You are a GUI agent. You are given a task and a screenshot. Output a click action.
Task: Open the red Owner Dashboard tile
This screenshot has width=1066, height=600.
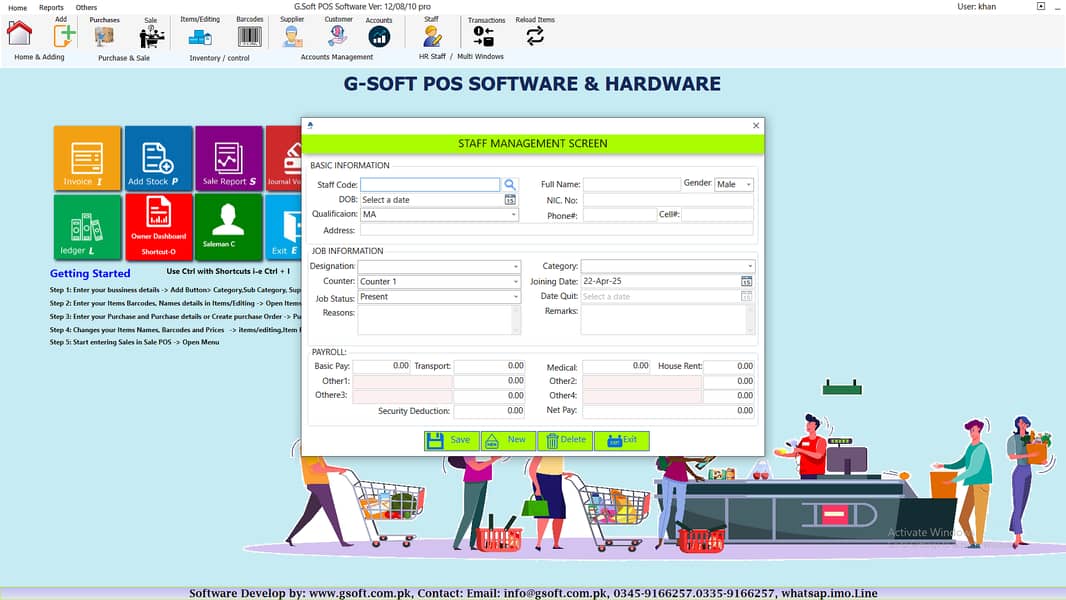(x=158, y=227)
